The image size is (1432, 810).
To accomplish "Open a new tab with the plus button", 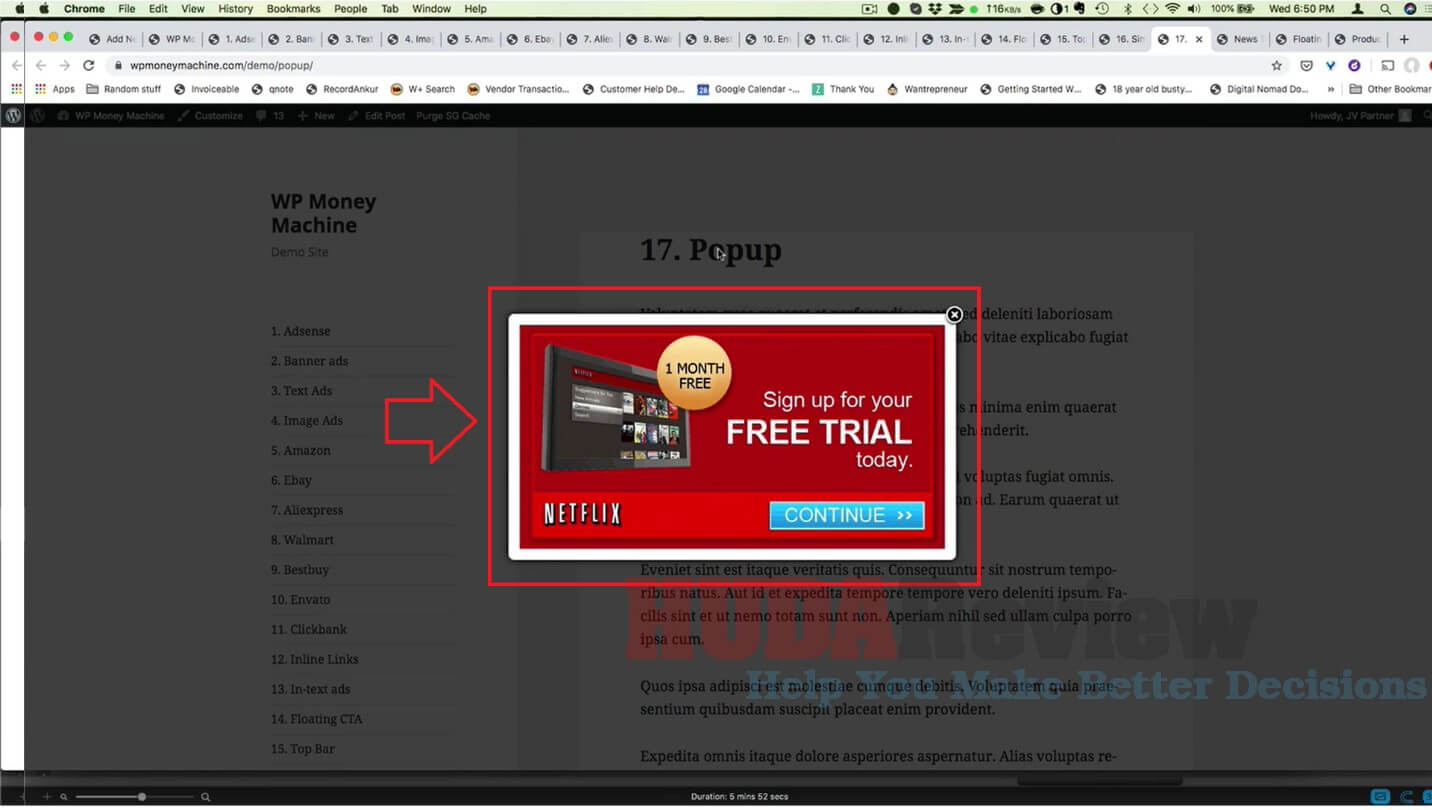I will tap(1404, 39).
